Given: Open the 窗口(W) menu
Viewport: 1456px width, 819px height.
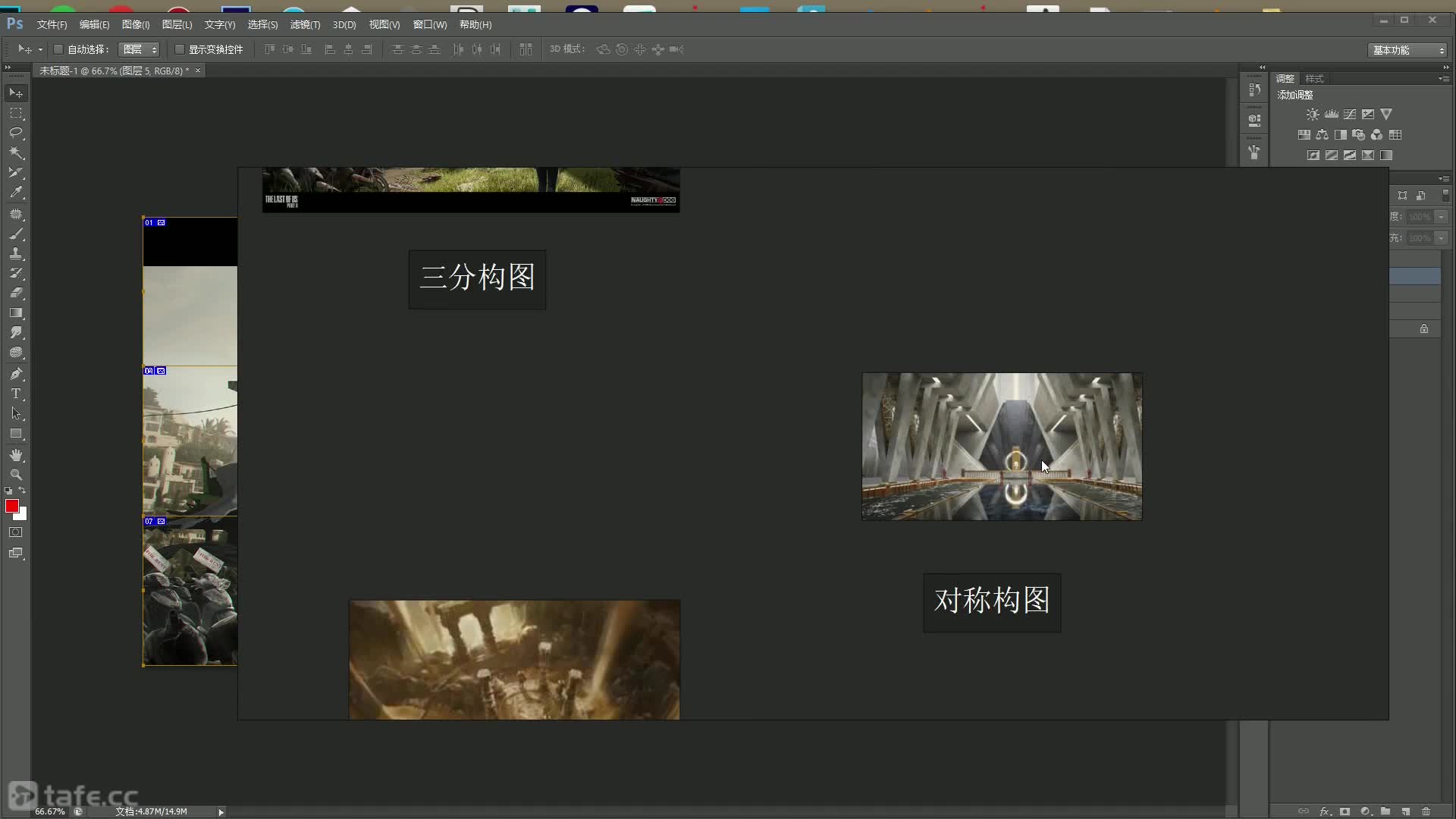Looking at the screenshot, I should pyautogui.click(x=430, y=25).
